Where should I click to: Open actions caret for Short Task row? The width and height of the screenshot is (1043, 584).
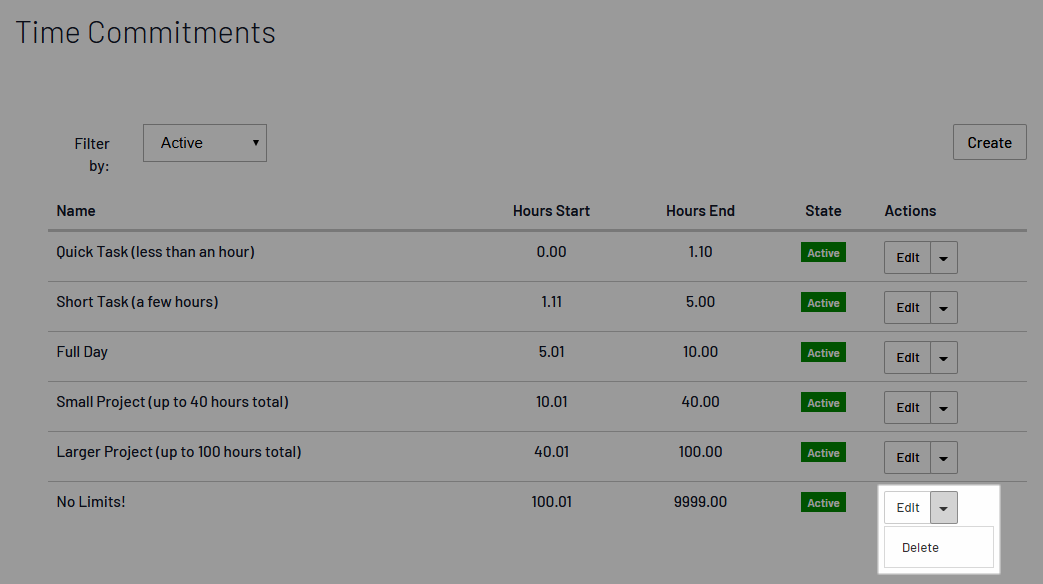944,308
